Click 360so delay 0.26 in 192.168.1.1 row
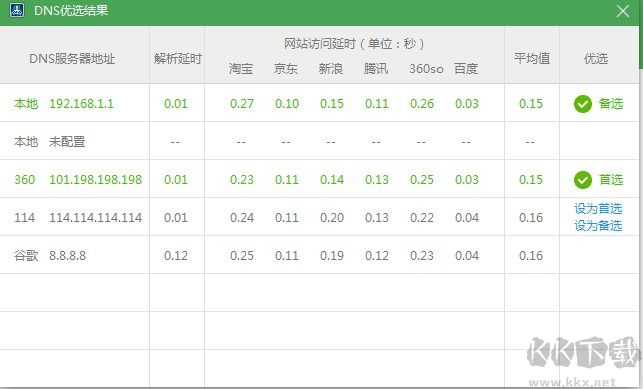The image size is (643, 389). 422,104
